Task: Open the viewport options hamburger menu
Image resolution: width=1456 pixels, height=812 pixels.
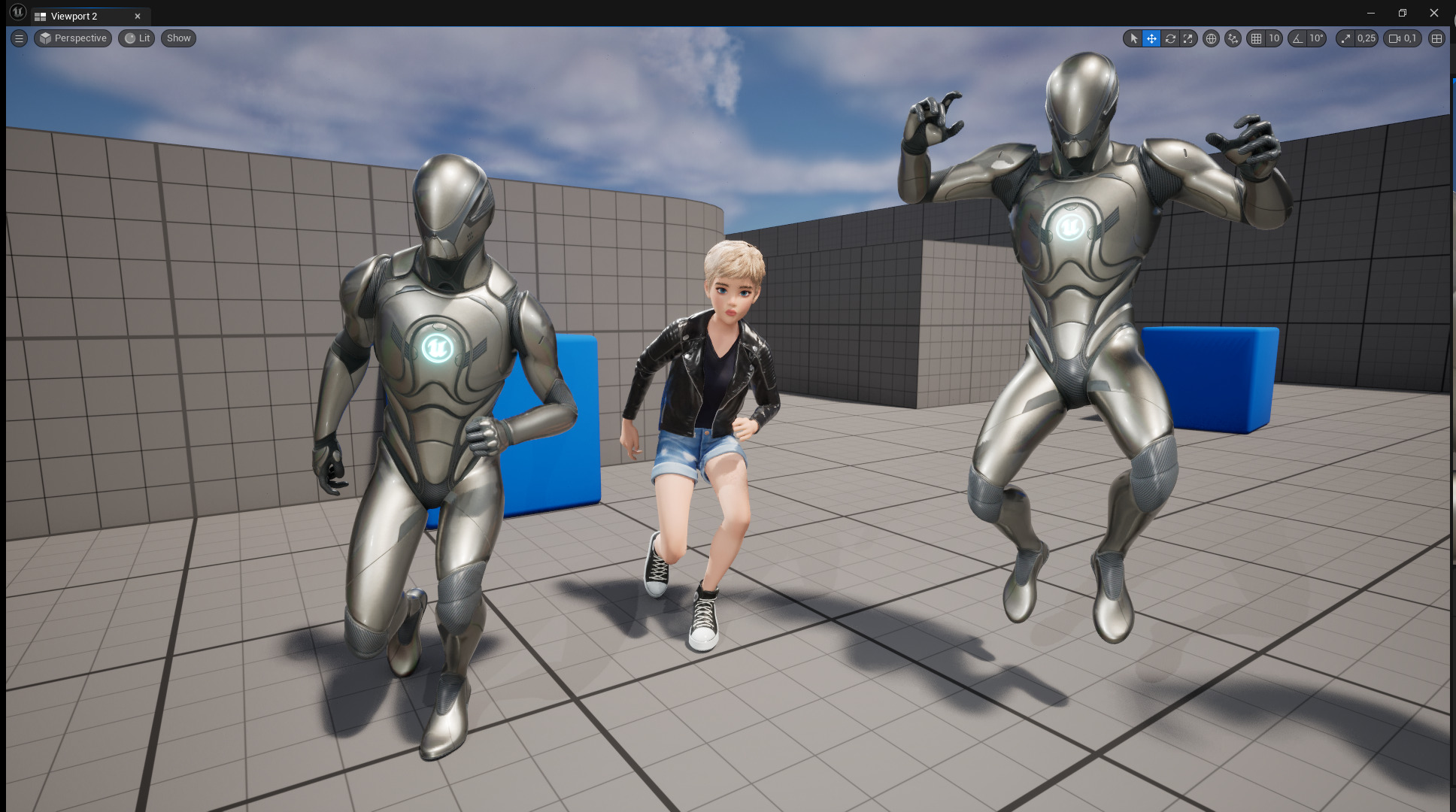Action: [20, 38]
